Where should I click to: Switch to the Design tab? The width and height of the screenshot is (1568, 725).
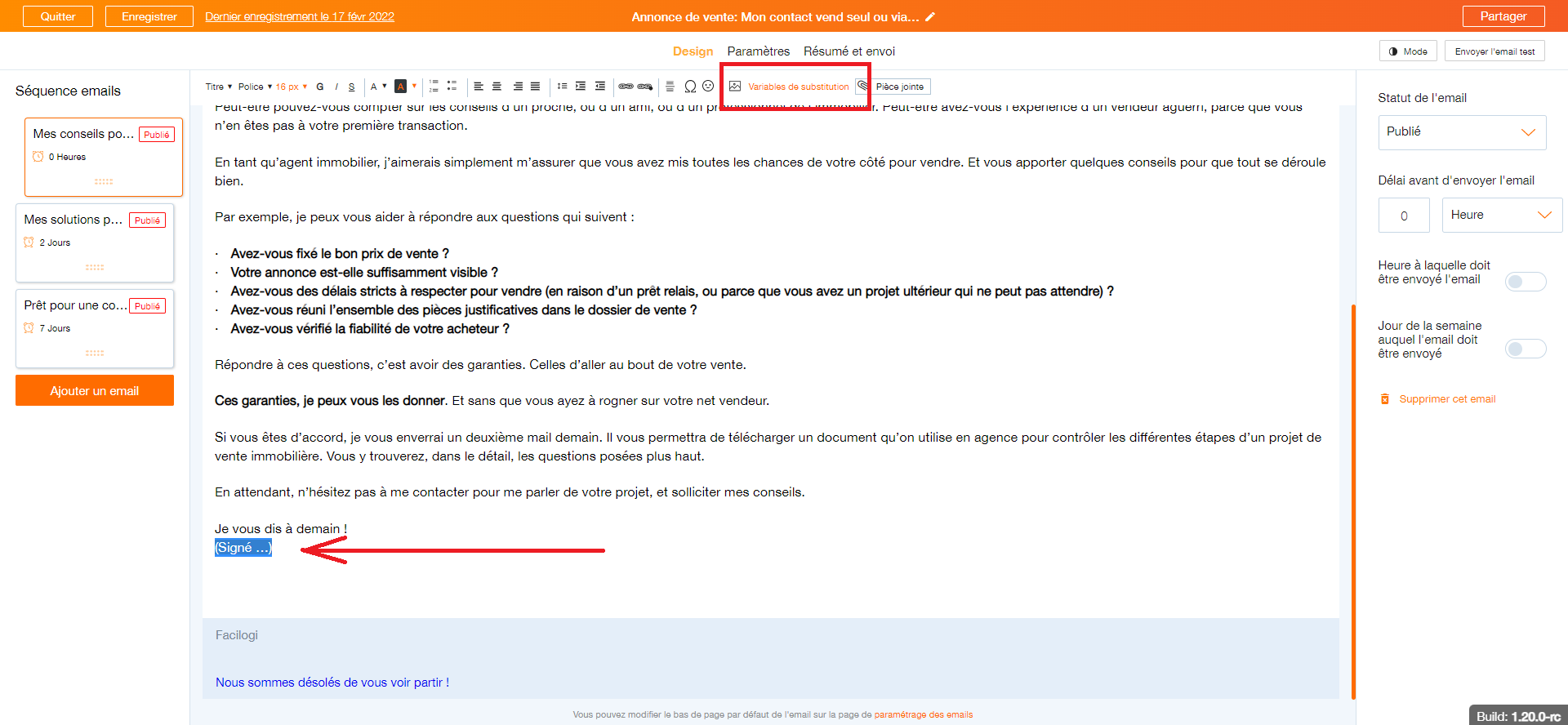click(x=693, y=51)
